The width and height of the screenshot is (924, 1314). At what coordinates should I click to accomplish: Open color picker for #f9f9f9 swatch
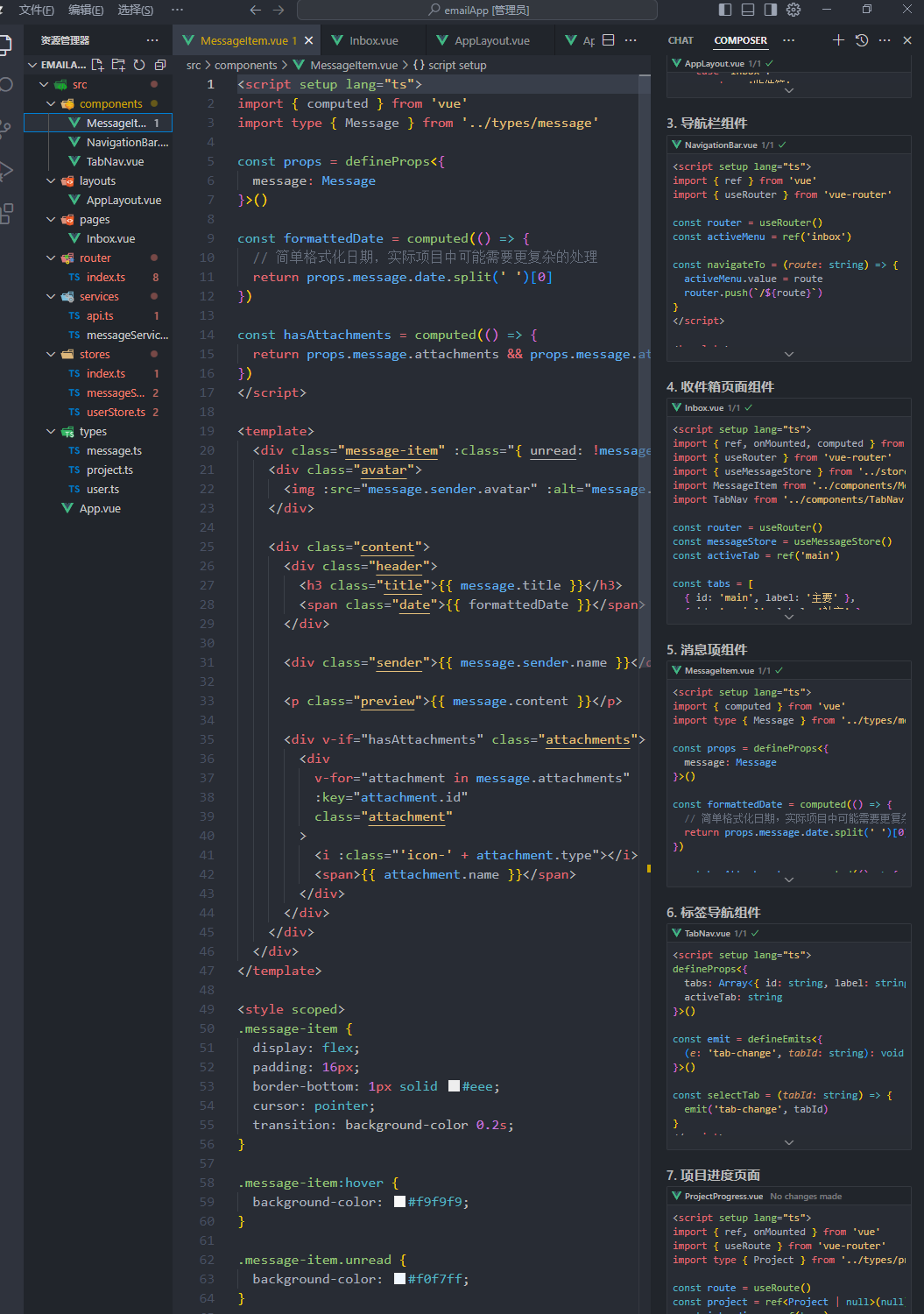399,1202
